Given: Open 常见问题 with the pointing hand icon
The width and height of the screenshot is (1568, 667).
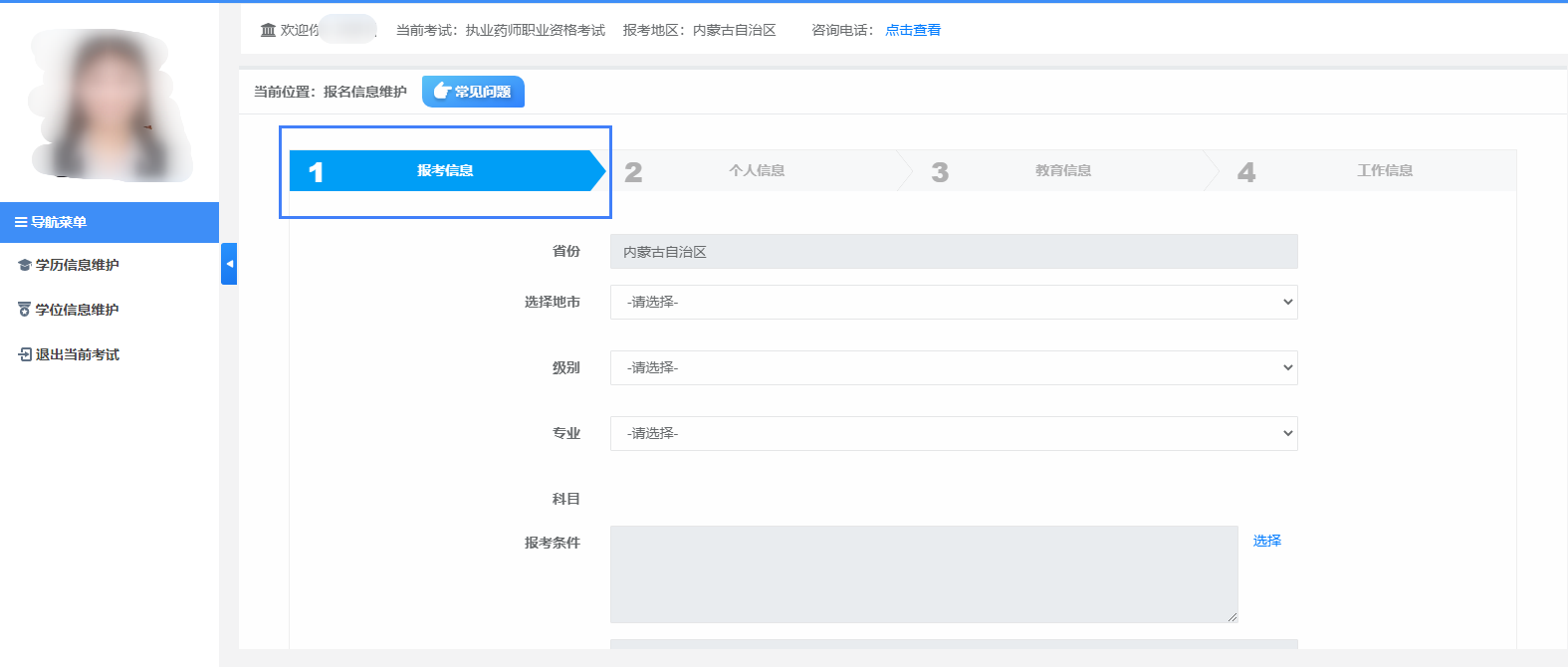Looking at the screenshot, I should click(473, 92).
